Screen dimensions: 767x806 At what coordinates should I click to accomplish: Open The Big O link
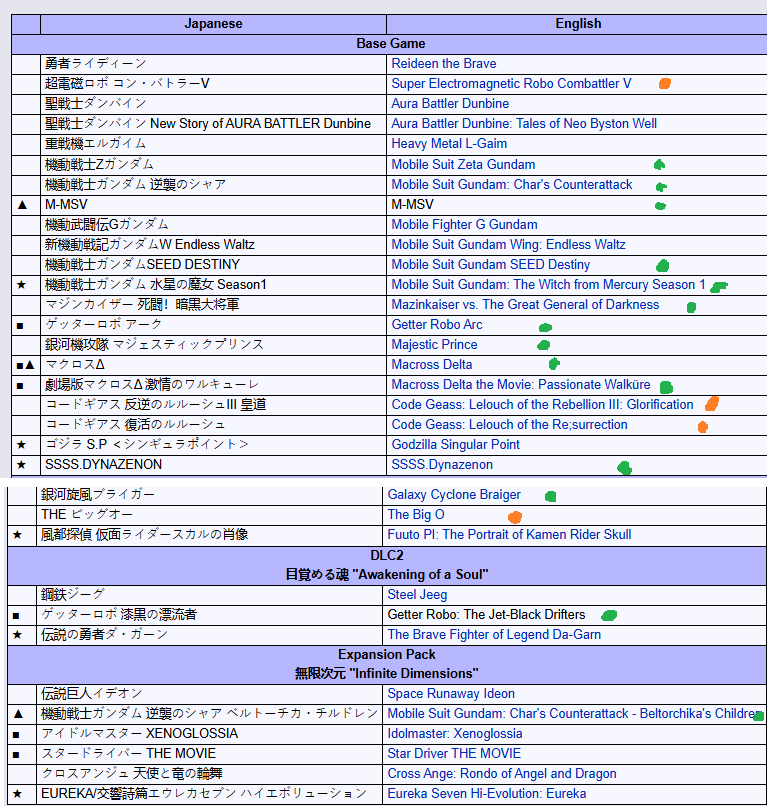[x=416, y=515]
